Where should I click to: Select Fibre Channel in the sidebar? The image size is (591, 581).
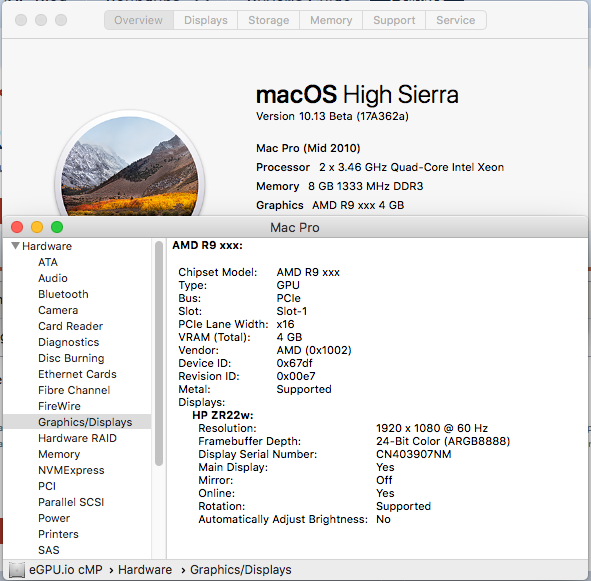coord(74,390)
